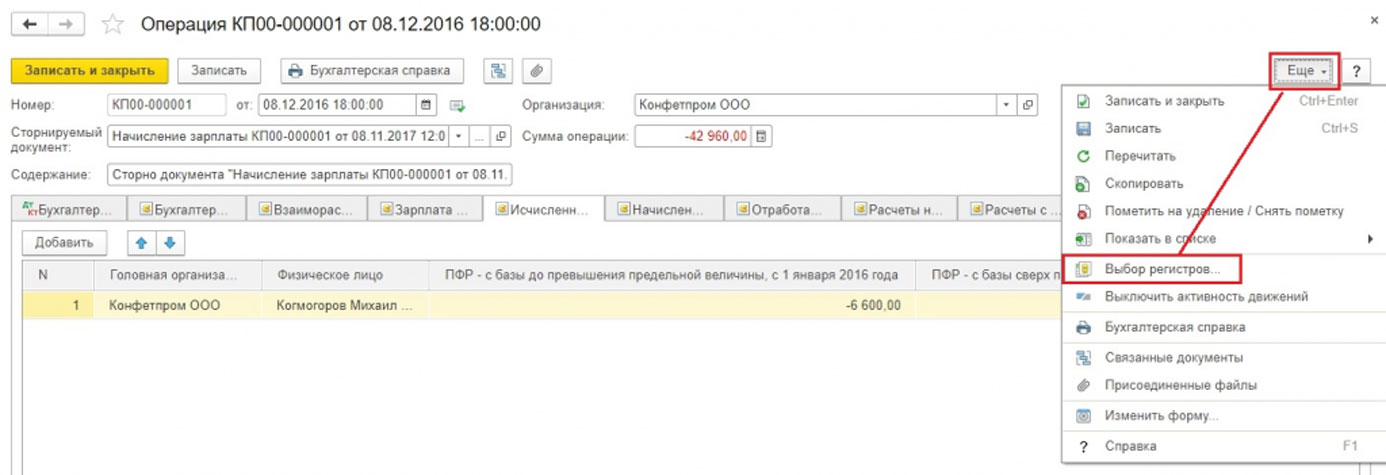Click the back navigation arrow
The height and width of the screenshot is (475, 1386).
tap(29, 23)
